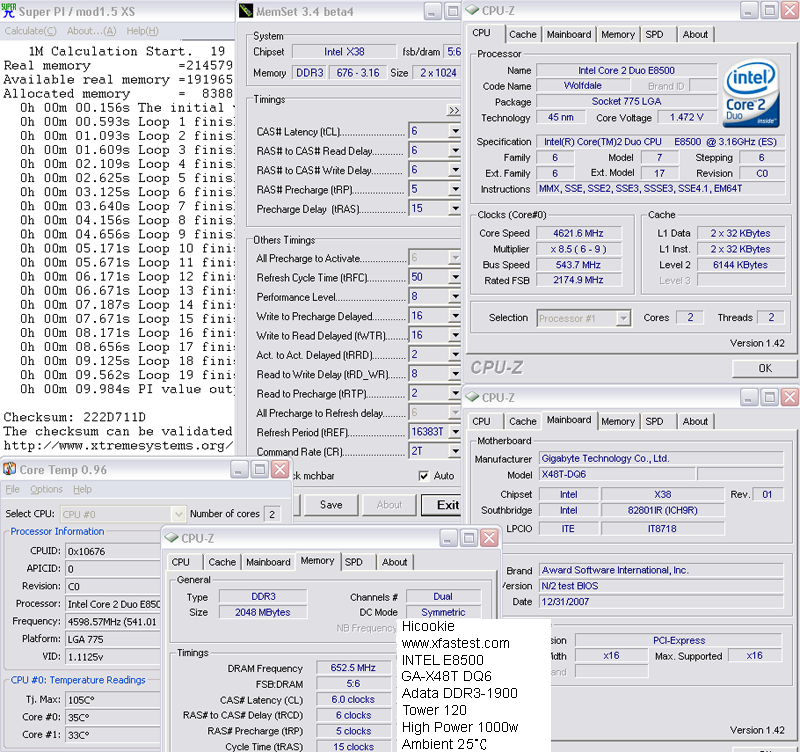The image size is (800, 752).
Task: Open the RAS# Precharge (tRP) dropdown
Action: point(455,189)
